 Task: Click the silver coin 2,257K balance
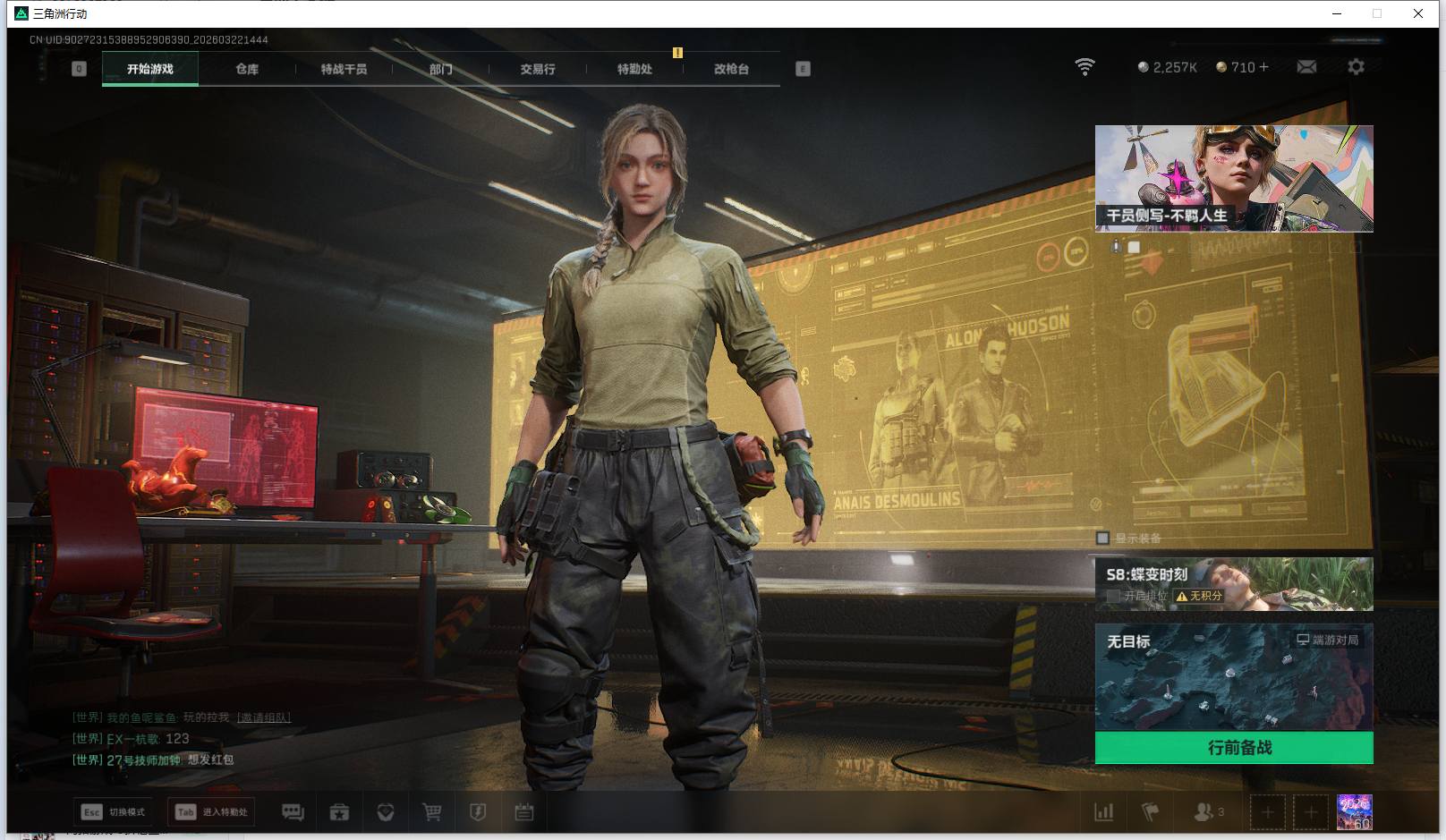click(x=1167, y=67)
